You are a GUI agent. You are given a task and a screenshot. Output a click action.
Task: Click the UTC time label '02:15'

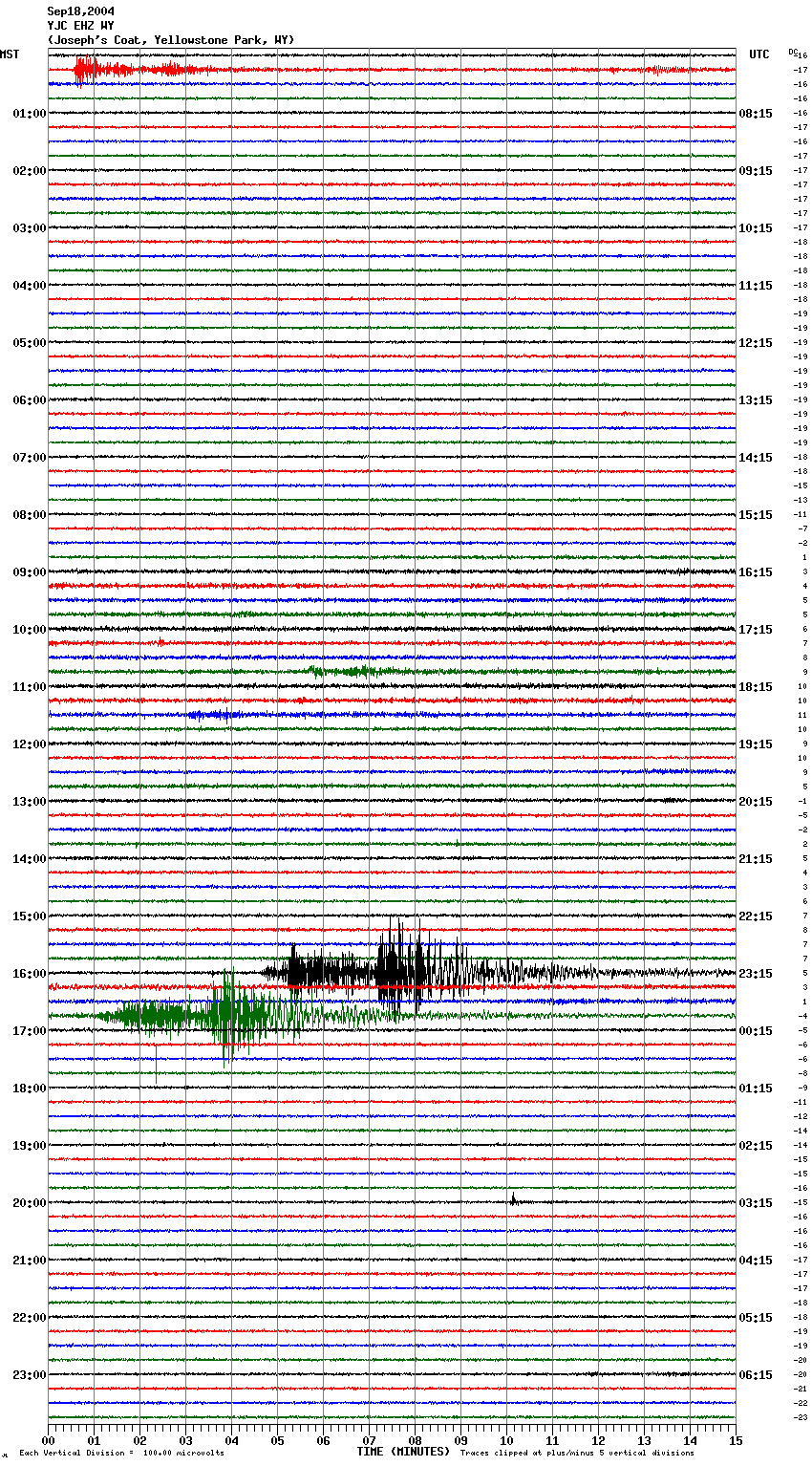(756, 1146)
